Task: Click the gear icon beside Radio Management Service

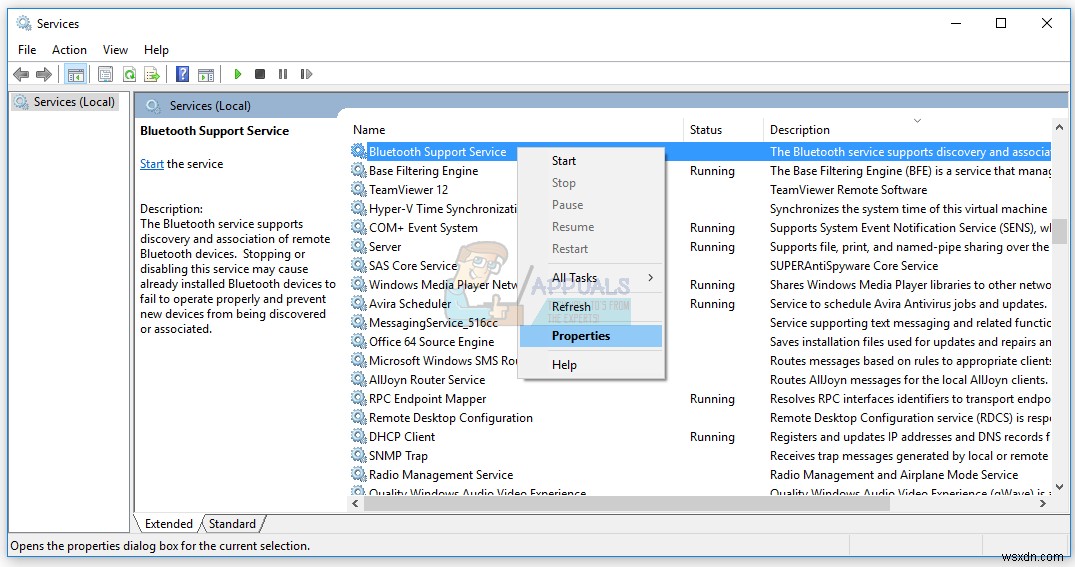Action: [359, 474]
